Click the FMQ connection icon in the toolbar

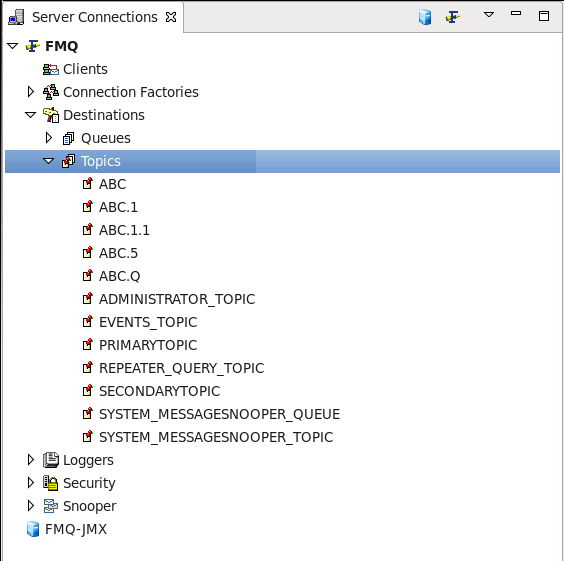pos(452,17)
